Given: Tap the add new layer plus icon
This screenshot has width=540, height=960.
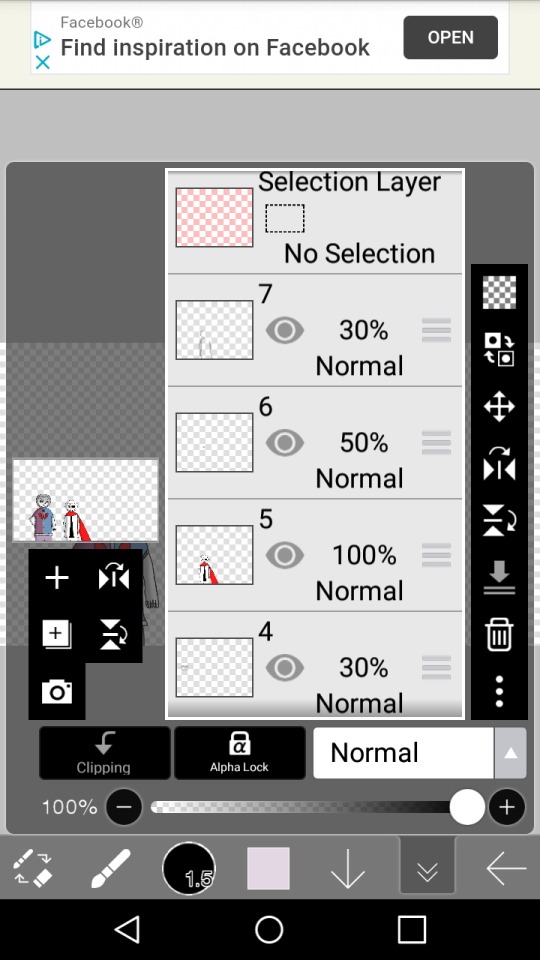Looking at the screenshot, I should [57, 577].
